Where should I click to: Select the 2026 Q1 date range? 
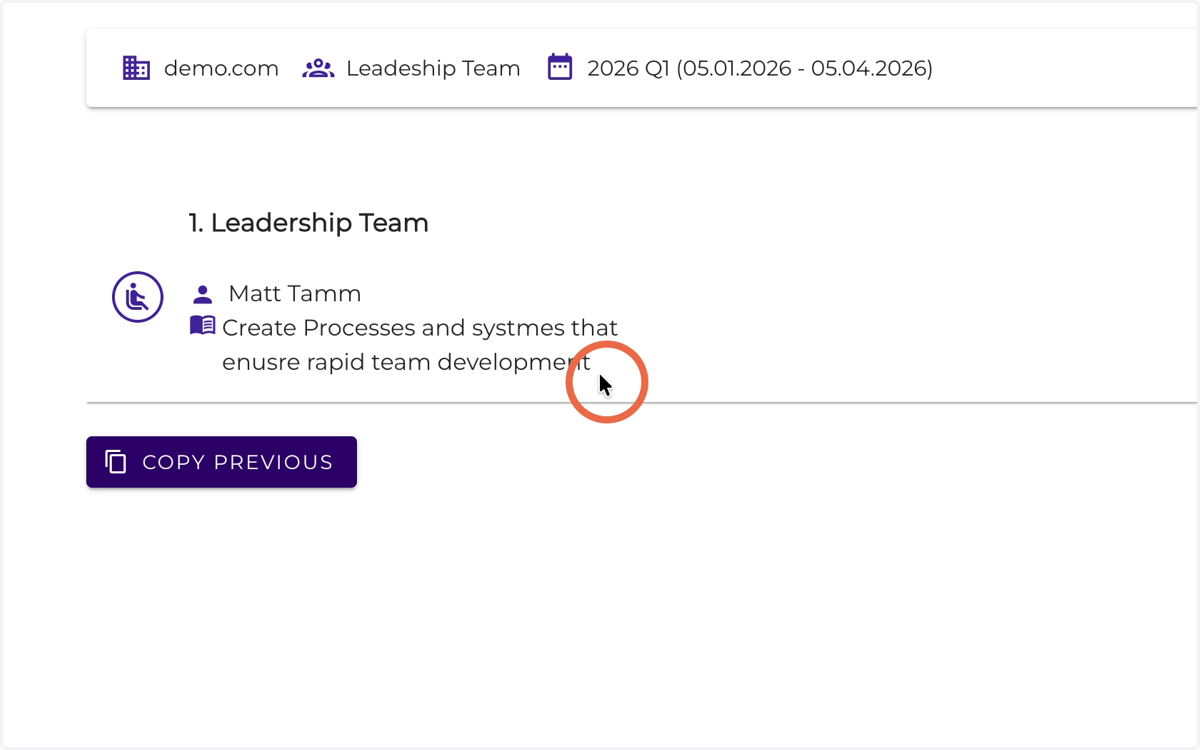point(760,69)
